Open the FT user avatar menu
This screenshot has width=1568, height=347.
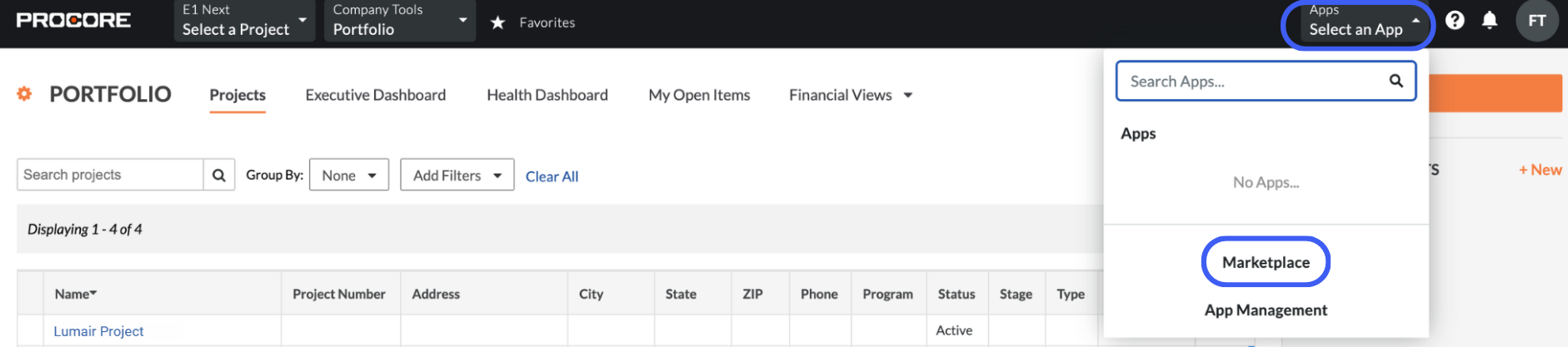pos(1537,21)
